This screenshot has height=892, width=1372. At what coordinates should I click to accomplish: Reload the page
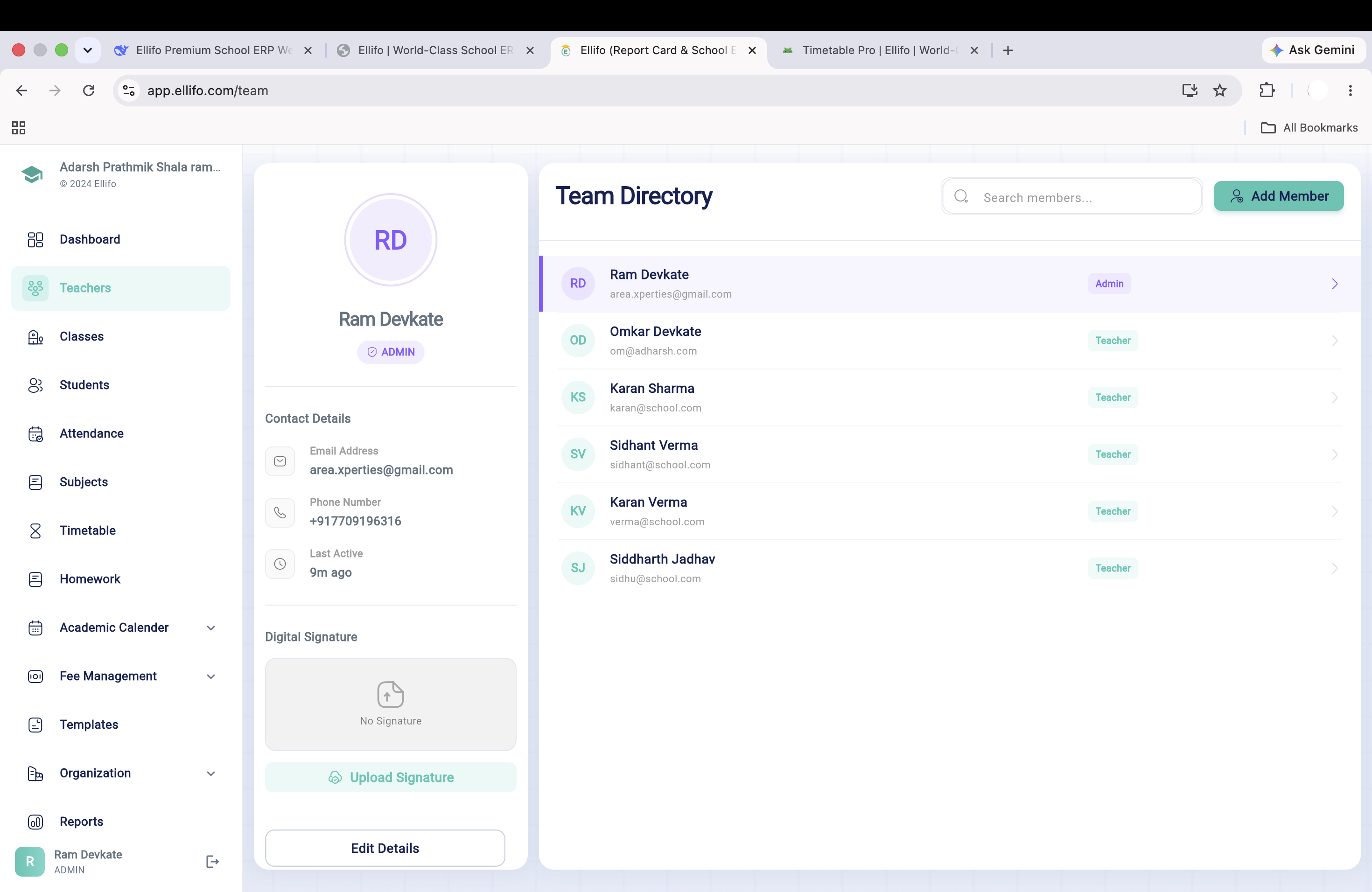89,91
